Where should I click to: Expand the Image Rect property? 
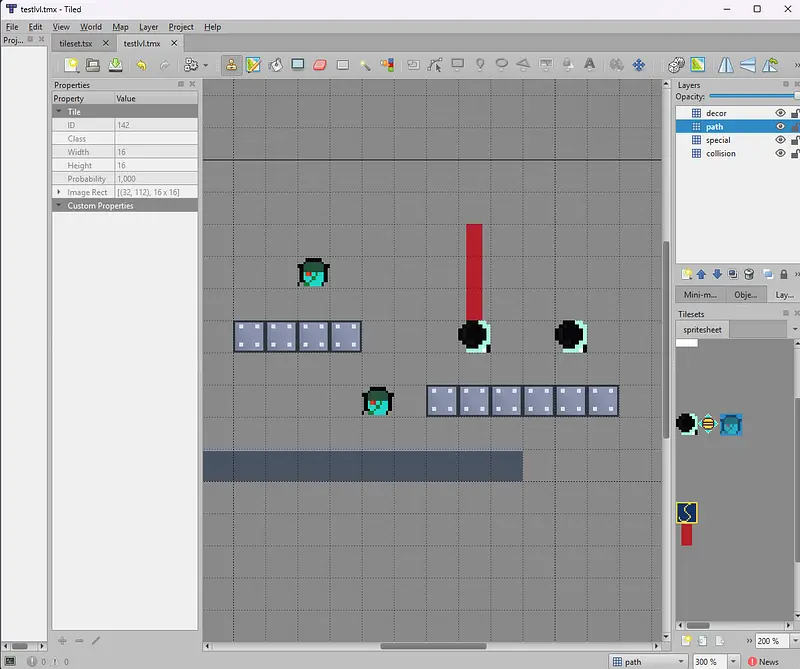click(x=59, y=192)
